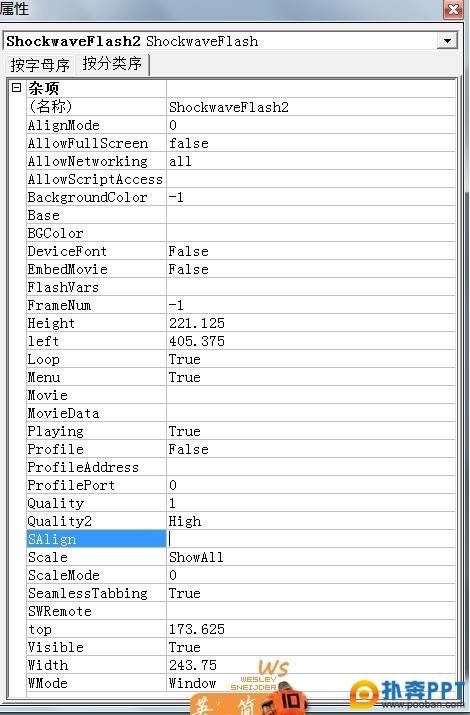Select the MovieData property
470x715 pixels.
[96, 413]
